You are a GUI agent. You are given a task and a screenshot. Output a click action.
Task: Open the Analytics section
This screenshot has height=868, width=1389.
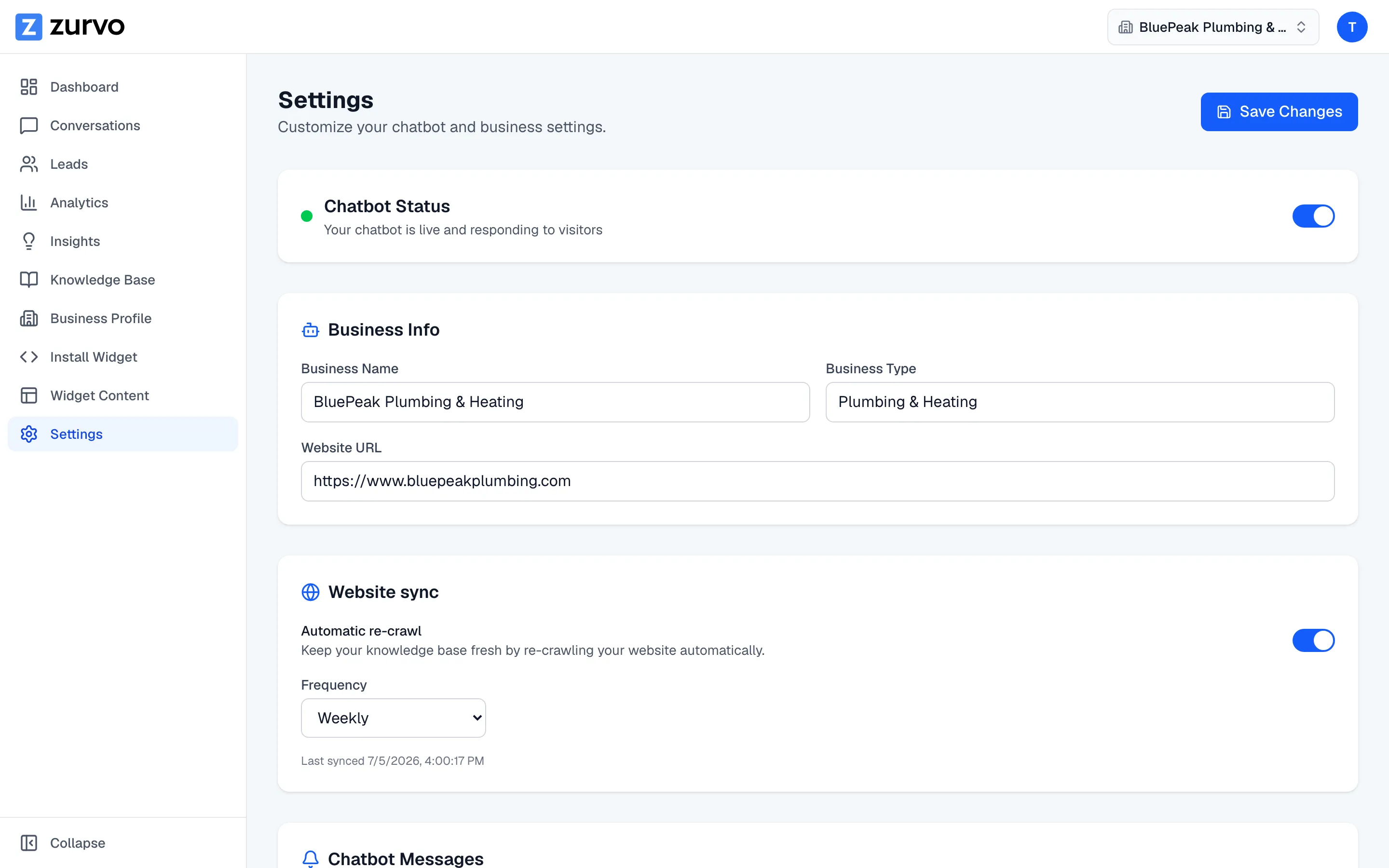pos(123,202)
